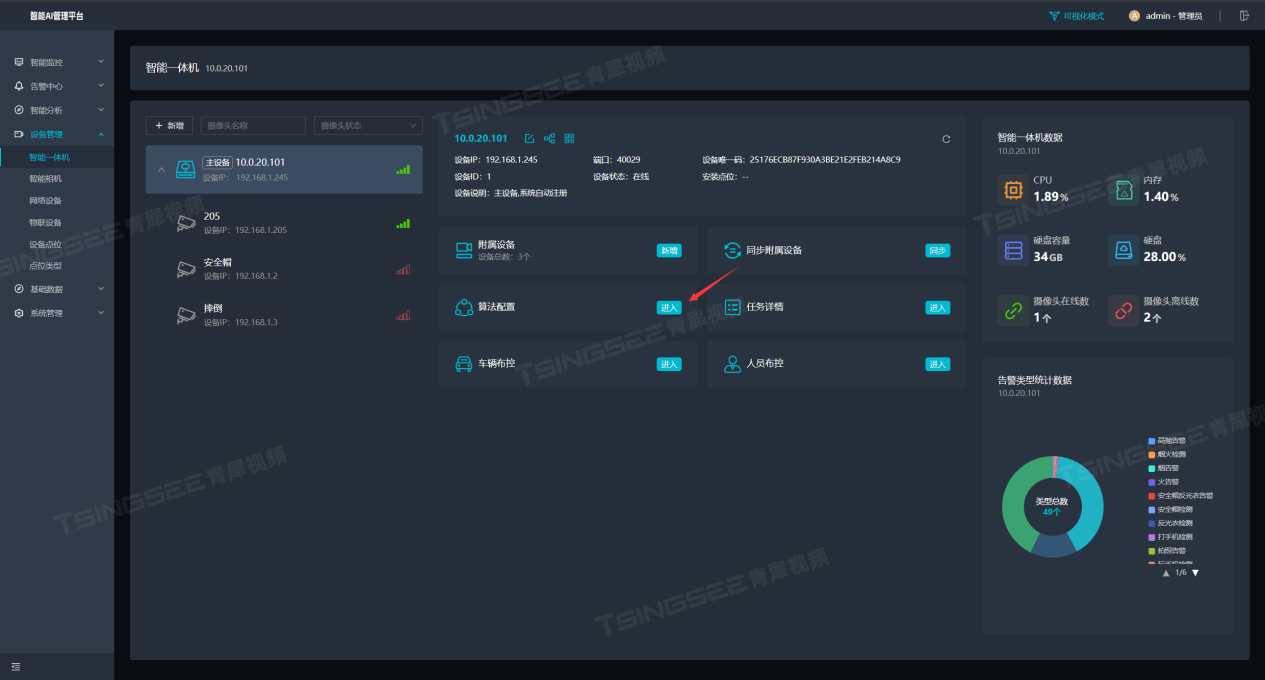Viewport: 1265px width, 680px height.
Task: Click red signal bars of 摔倒
Action: (403, 316)
